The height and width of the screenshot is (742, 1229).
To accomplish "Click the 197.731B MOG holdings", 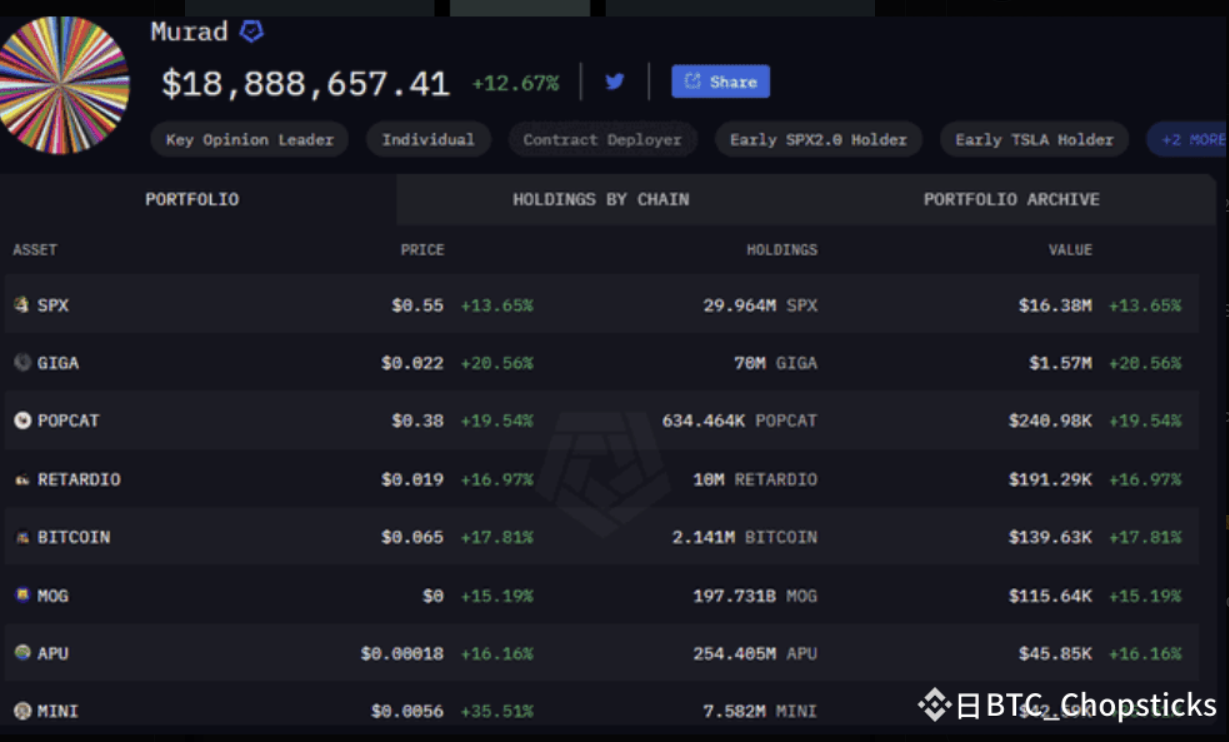I will (x=755, y=595).
